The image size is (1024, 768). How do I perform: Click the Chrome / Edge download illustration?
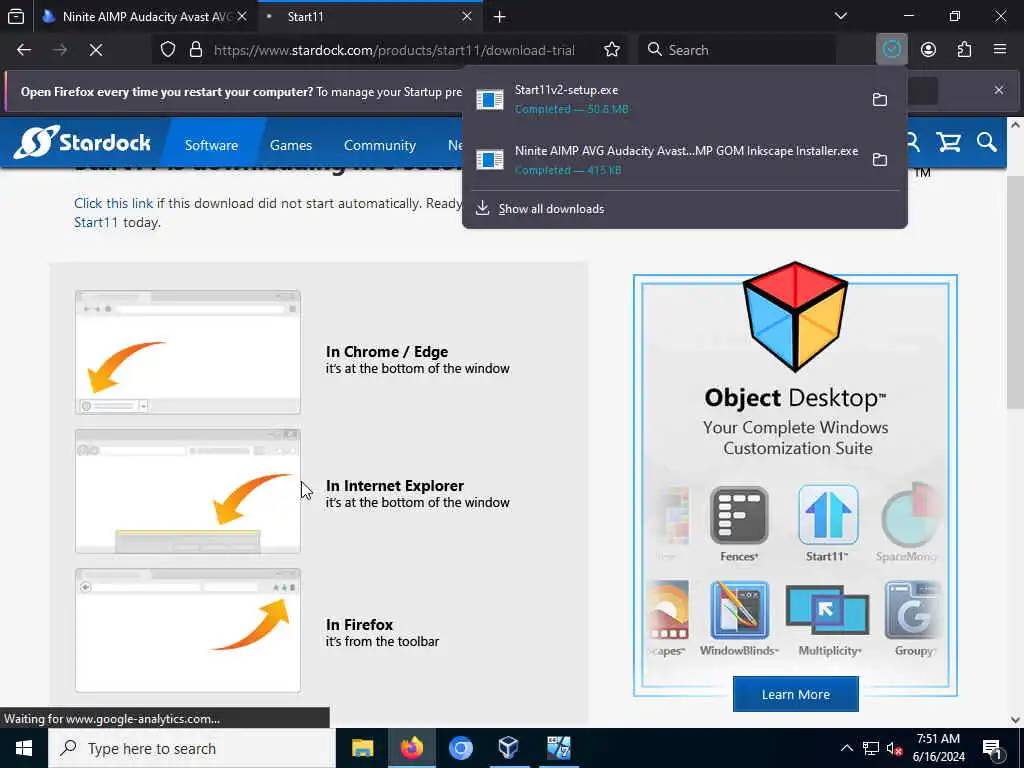(187, 352)
